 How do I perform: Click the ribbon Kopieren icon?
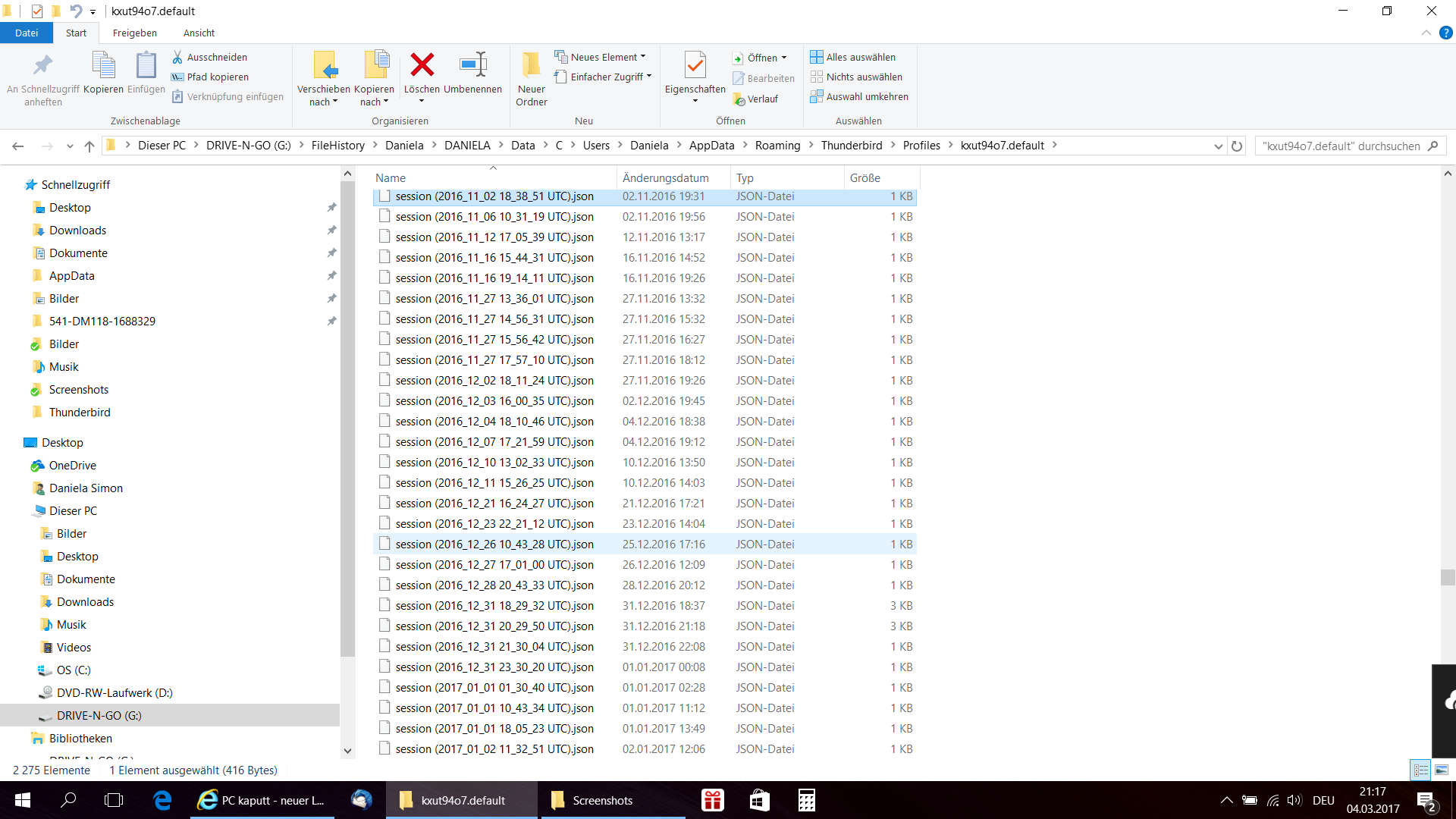[103, 65]
